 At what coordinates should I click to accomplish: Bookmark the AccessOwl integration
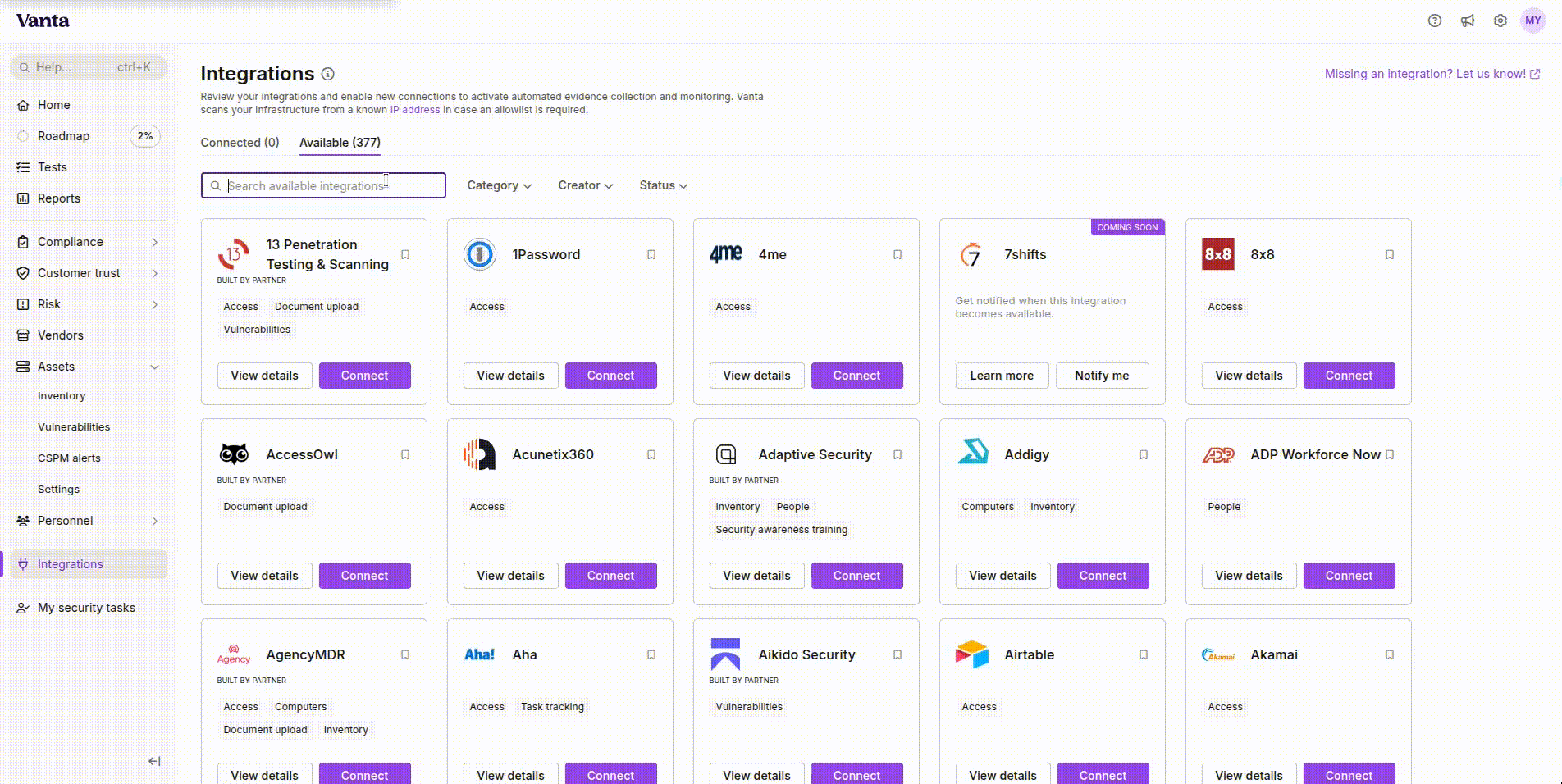(x=405, y=455)
